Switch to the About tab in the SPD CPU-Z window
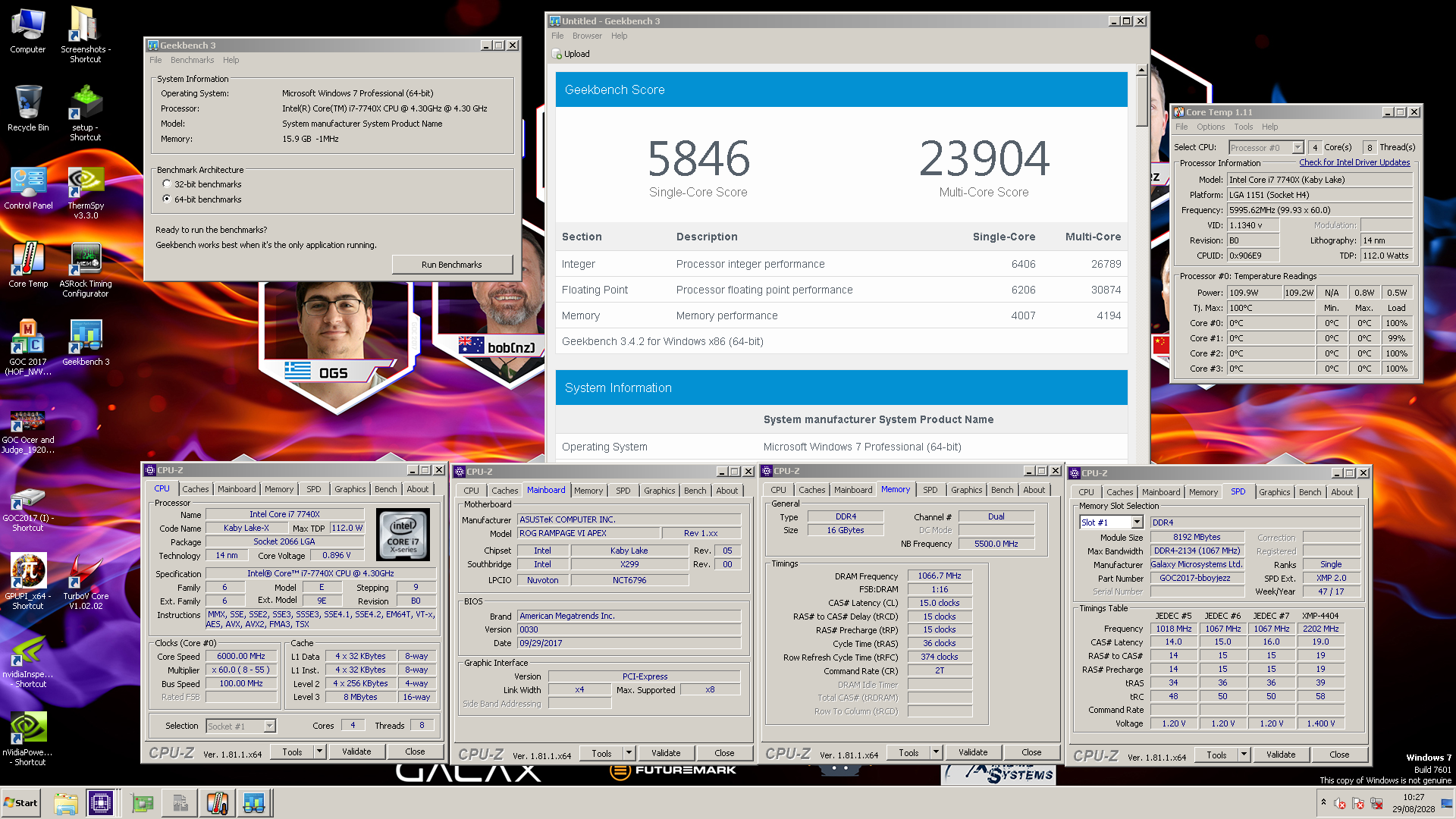 tap(1341, 492)
